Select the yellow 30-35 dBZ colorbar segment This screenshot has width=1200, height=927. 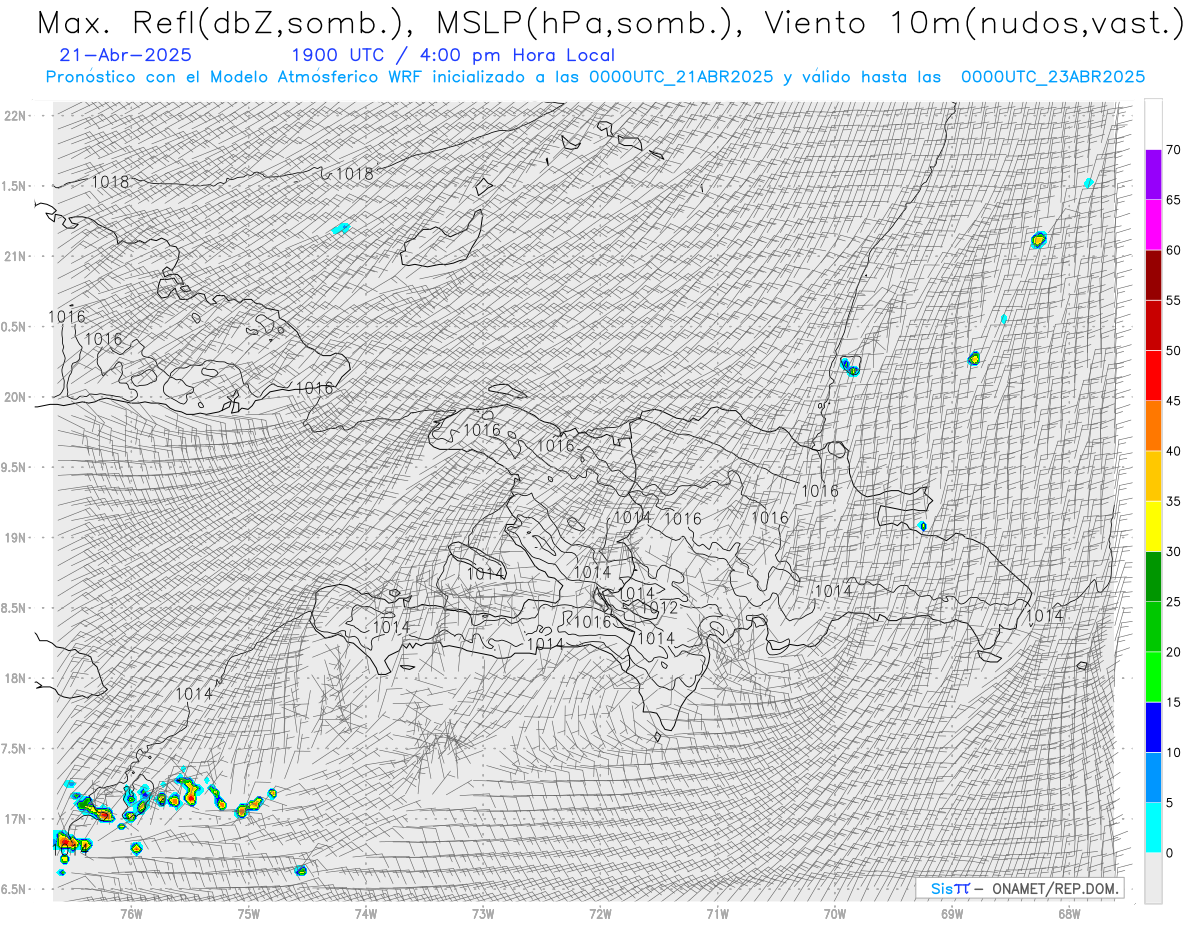click(x=1153, y=526)
